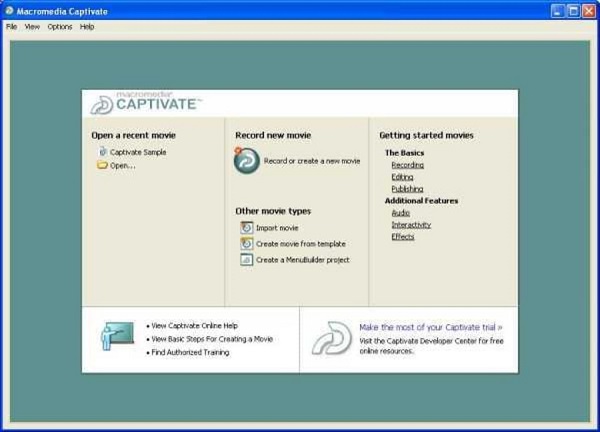Viewport: 600px width, 432px height.
Task: Open the Effects feature movie
Action: tap(403, 236)
